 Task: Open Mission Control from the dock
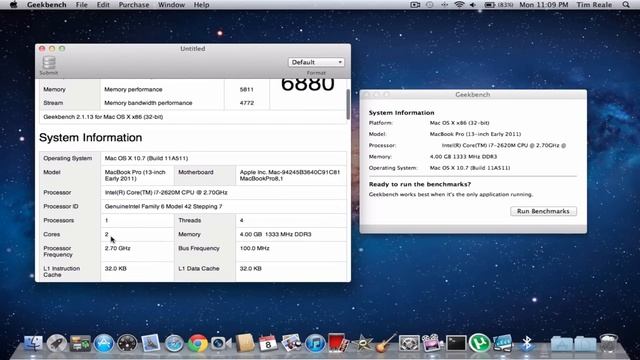click(x=80, y=344)
